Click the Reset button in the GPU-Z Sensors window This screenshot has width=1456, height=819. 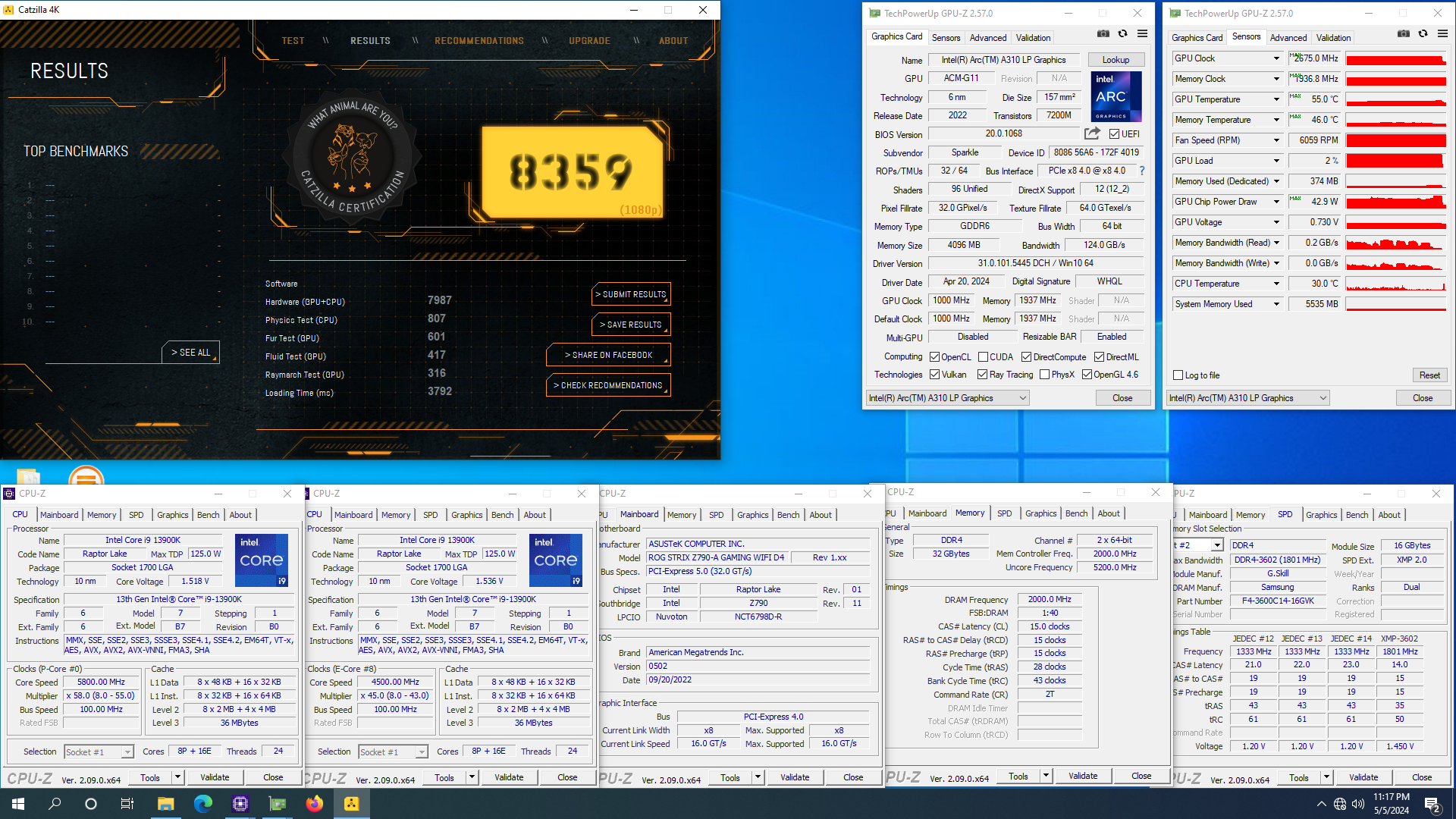tap(1429, 375)
